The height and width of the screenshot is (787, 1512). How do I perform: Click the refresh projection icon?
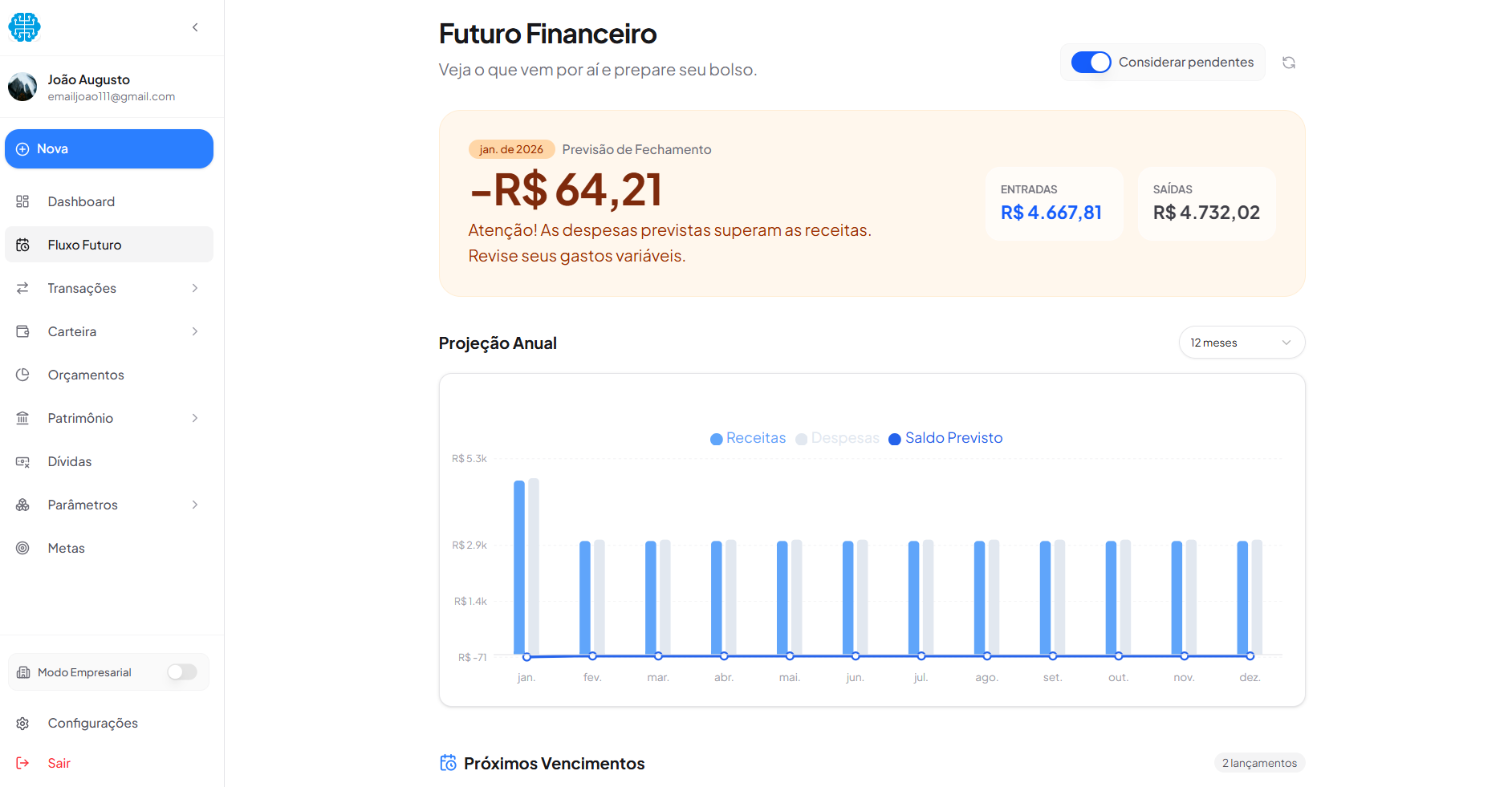[x=1289, y=62]
